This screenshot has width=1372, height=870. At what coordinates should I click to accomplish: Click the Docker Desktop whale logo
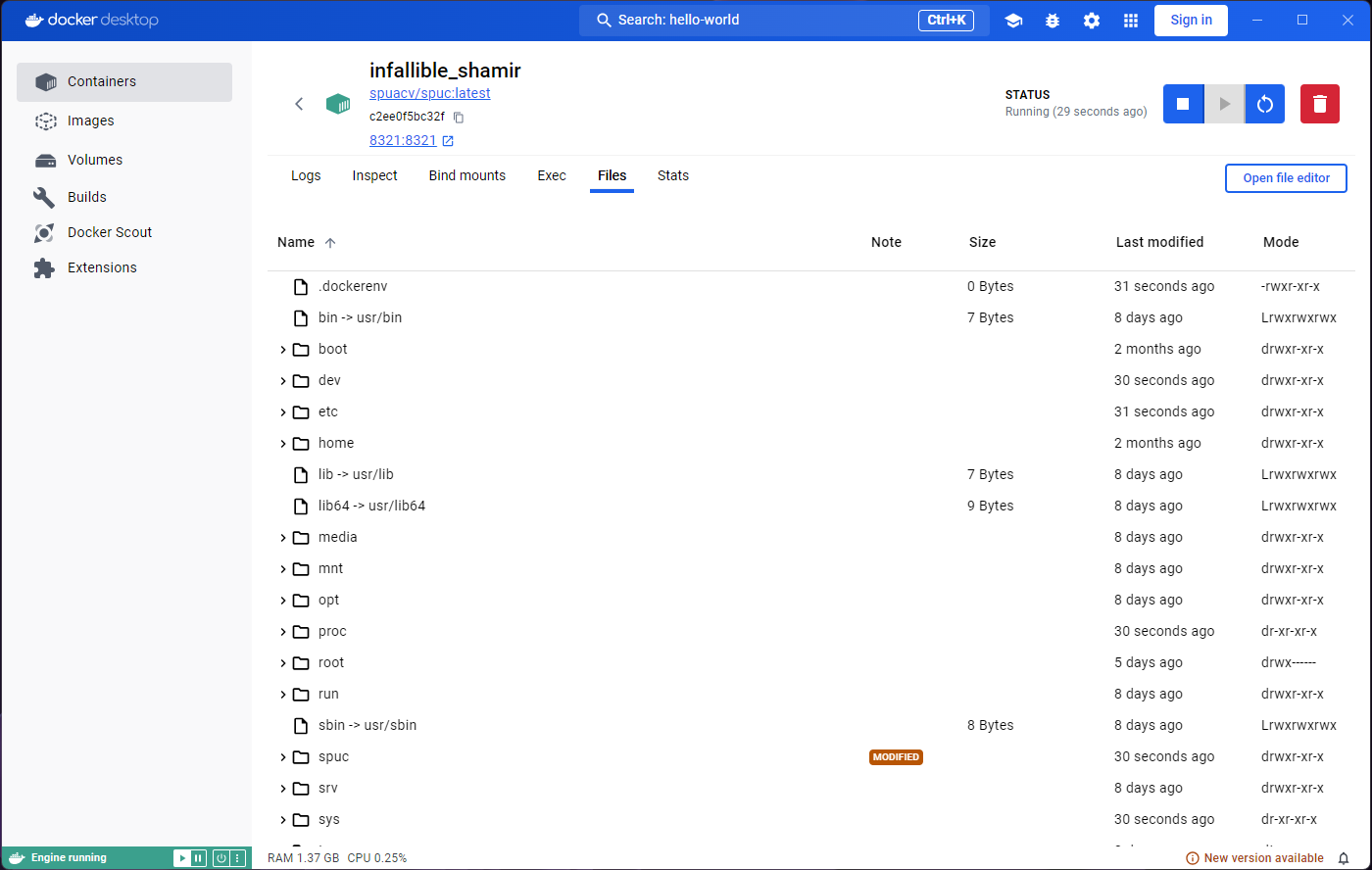pos(34,20)
